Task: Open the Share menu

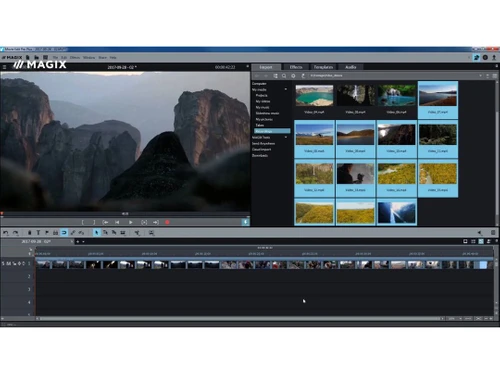Action: pyautogui.click(x=102, y=58)
